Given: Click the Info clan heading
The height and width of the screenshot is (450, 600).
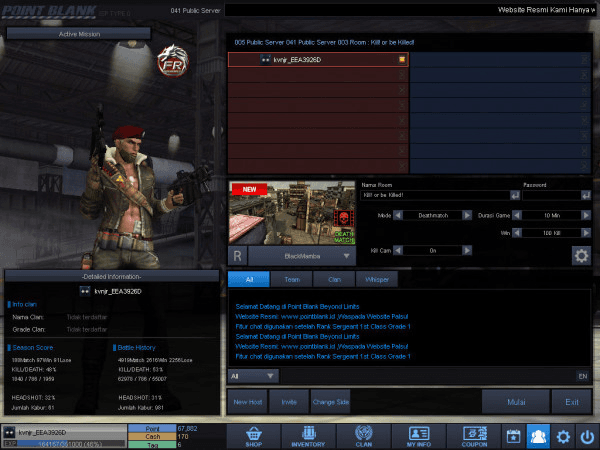Looking at the screenshot, I should coord(24,304).
